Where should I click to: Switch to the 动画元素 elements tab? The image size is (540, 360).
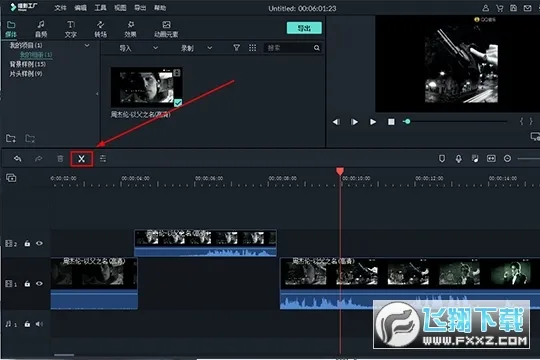(x=166, y=29)
